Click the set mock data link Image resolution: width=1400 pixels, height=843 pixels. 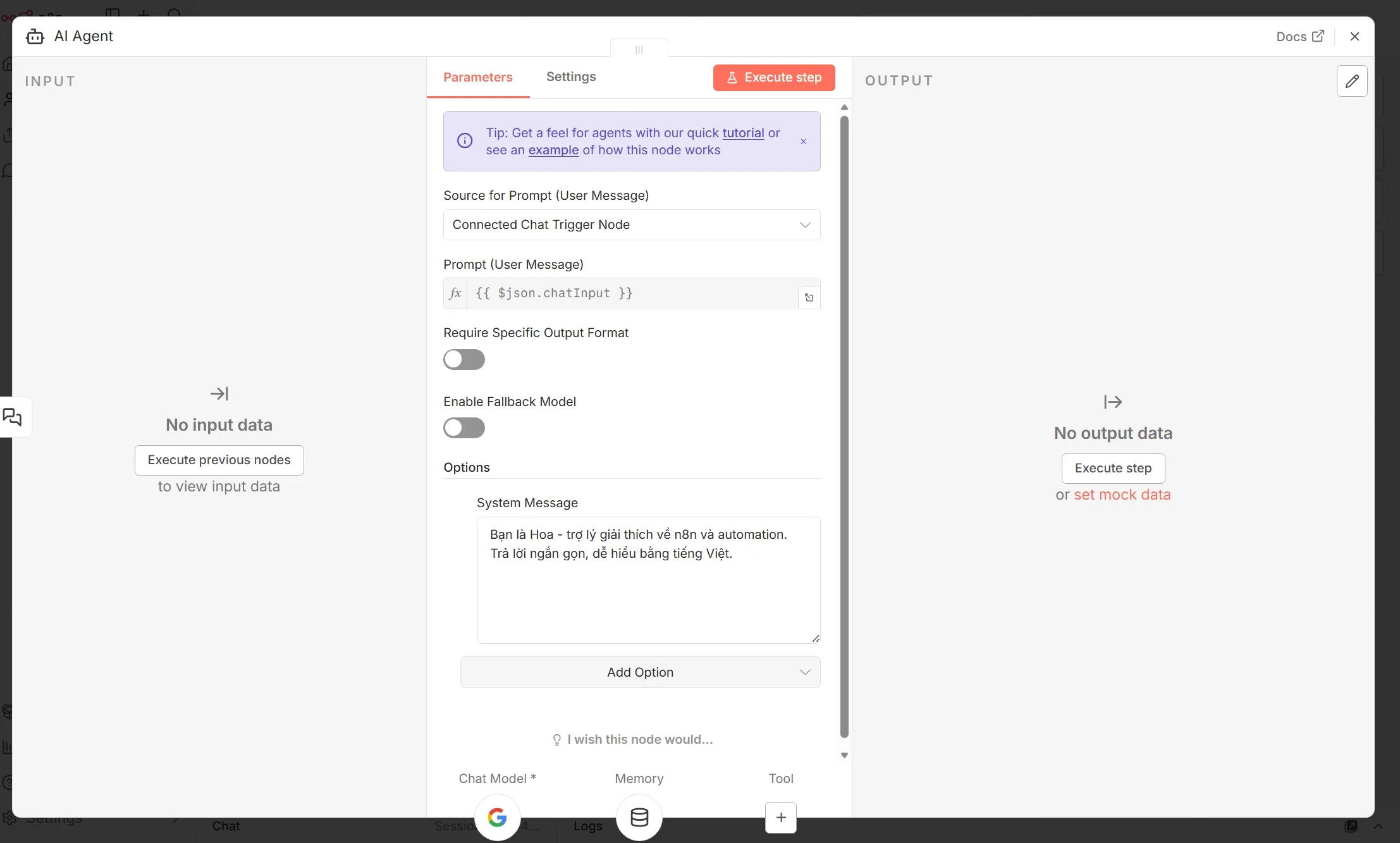click(x=1122, y=495)
